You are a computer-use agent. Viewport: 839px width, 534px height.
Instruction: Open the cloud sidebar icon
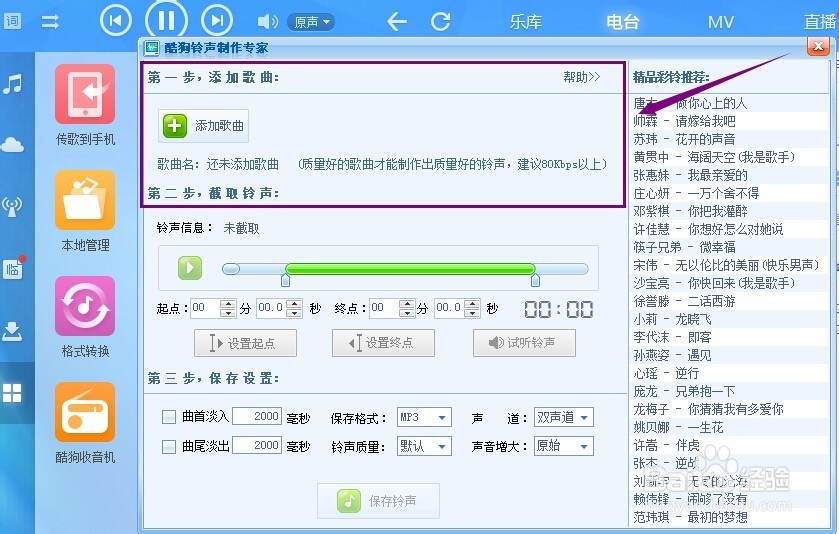click(x=13, y=144)
